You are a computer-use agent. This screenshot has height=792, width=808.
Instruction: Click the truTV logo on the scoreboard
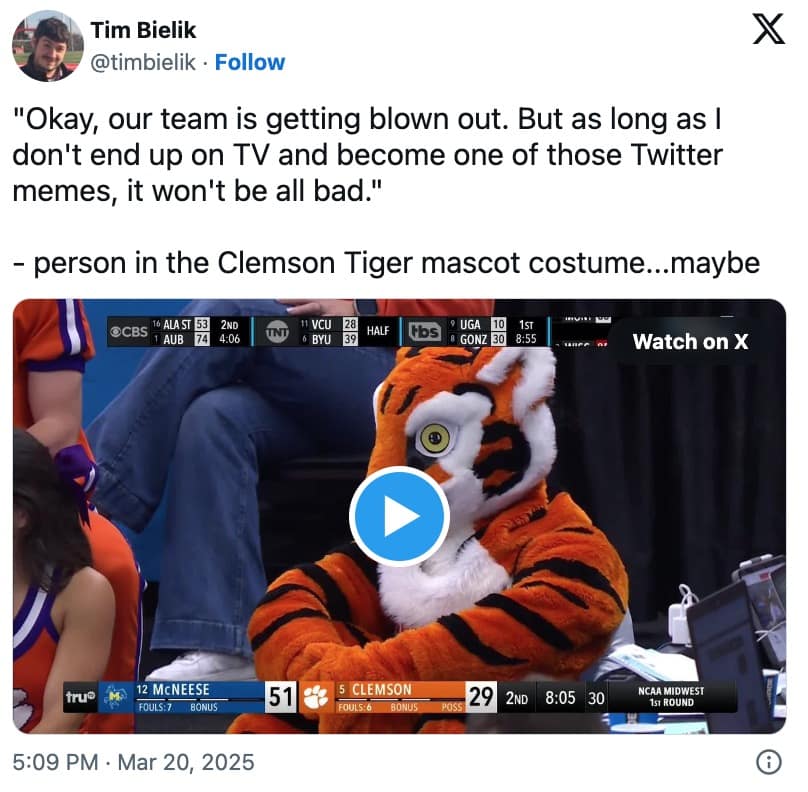[x=77, y=699]
